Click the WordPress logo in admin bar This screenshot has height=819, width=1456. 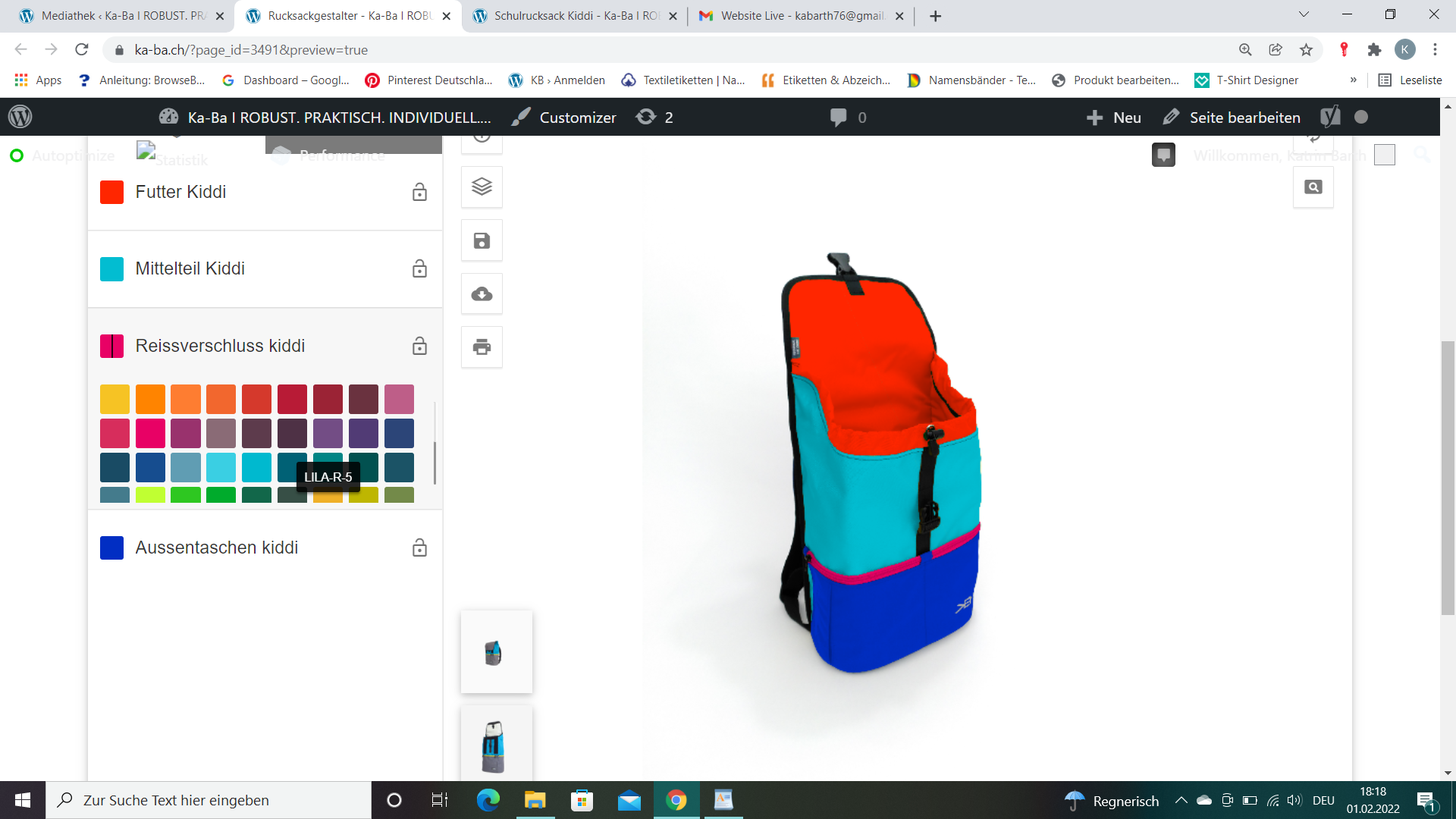tap(20, 117)
